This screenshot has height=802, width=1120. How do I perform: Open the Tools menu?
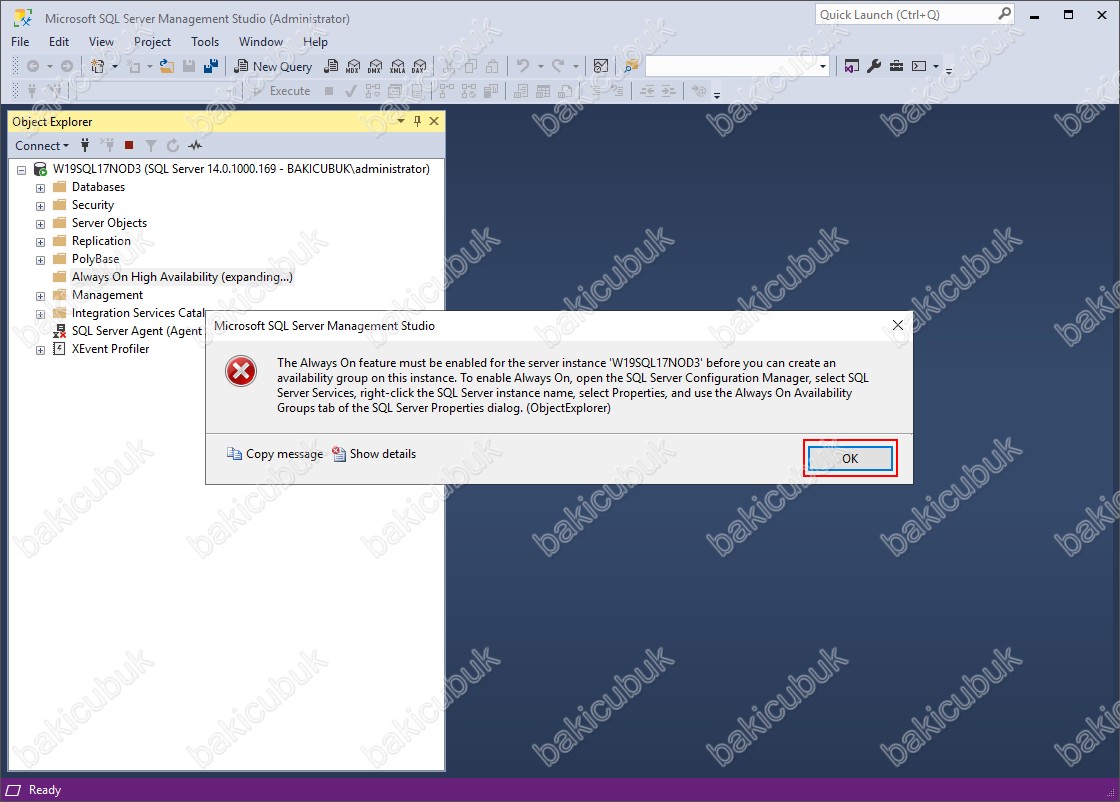pyautogui.click(x=205, y=41)
